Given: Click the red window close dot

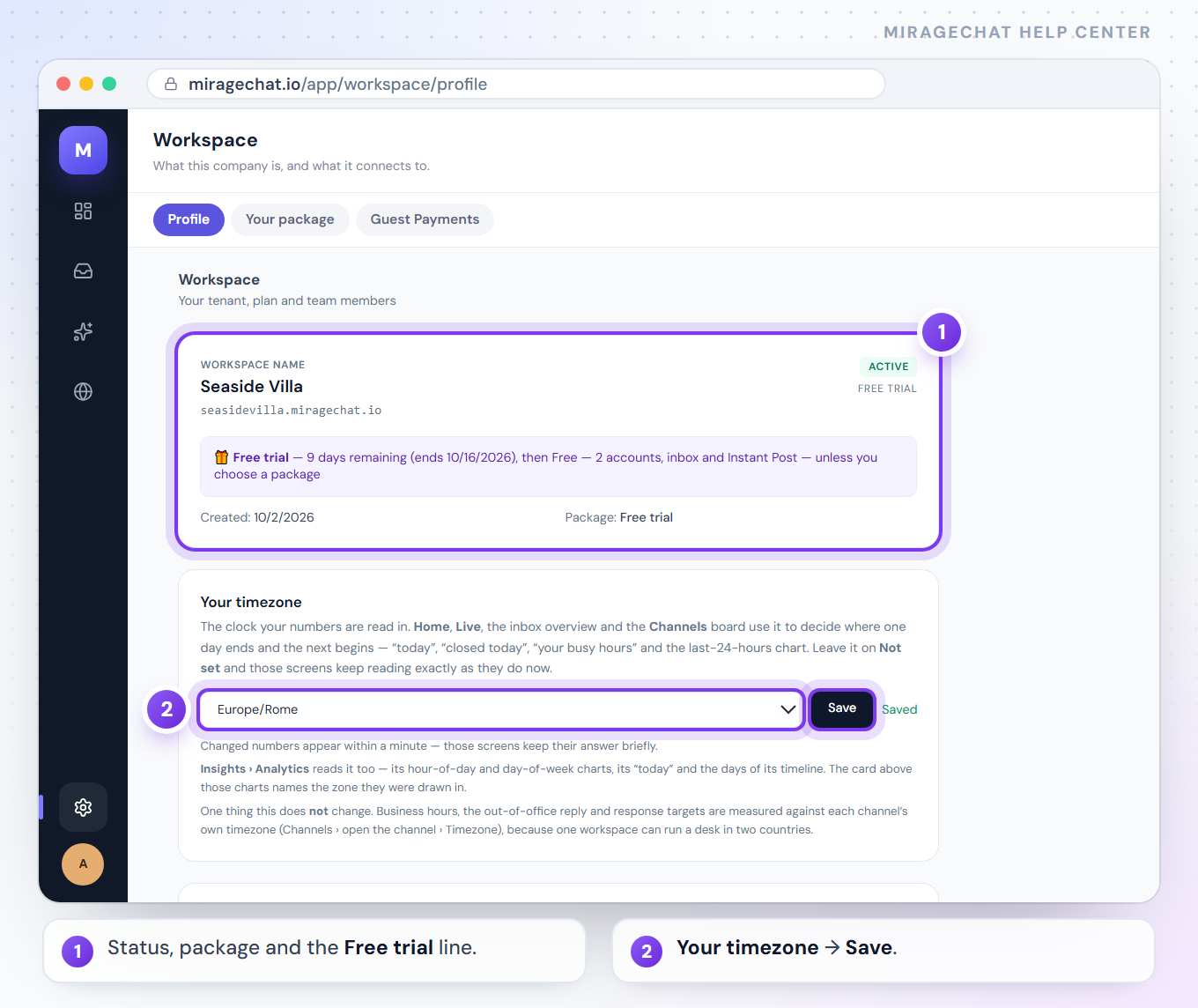Looking at the screenshot, I should [63, 84].
